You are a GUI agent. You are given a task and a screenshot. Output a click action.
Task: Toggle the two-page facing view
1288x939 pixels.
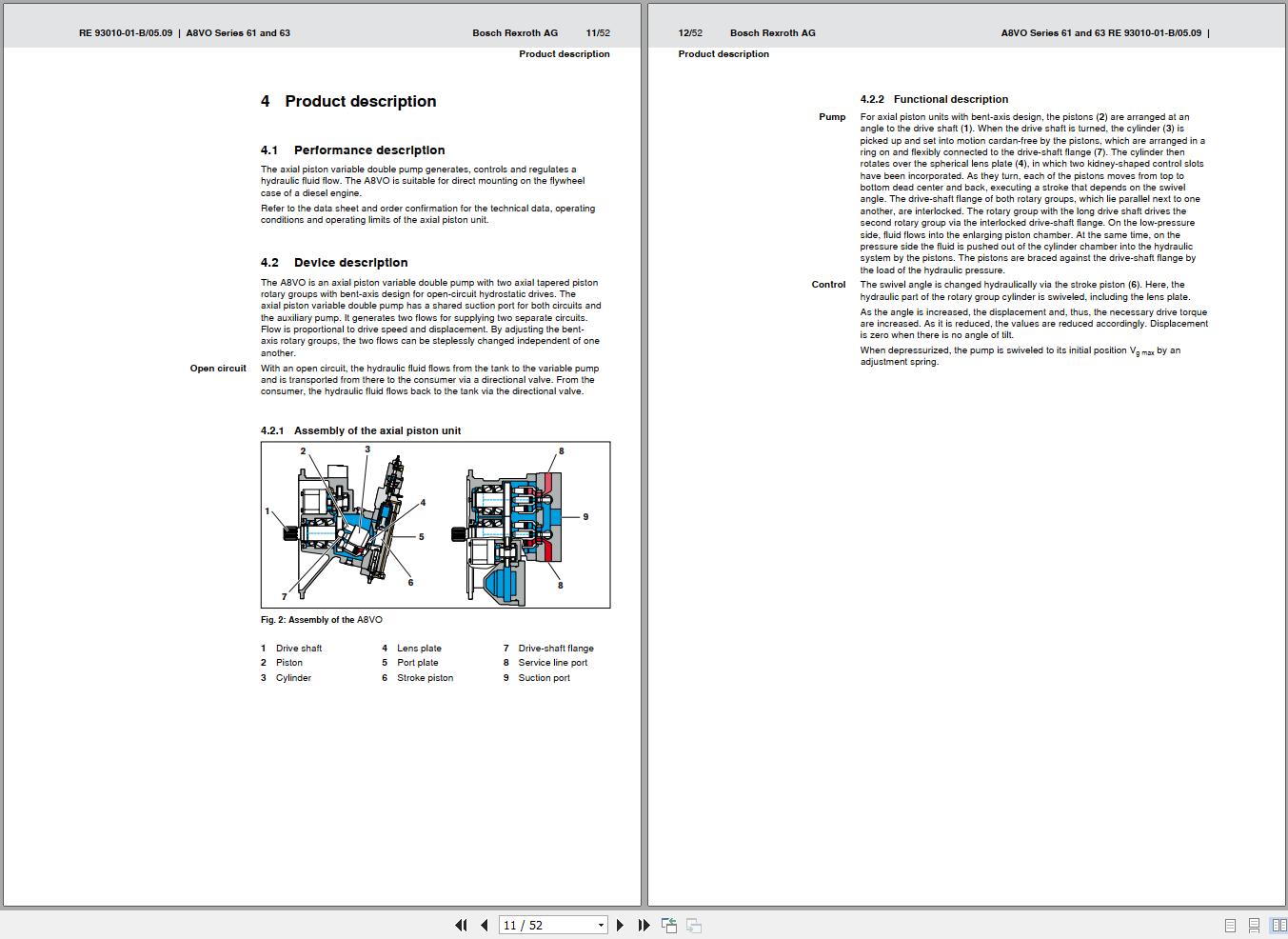click(1277, 925)
